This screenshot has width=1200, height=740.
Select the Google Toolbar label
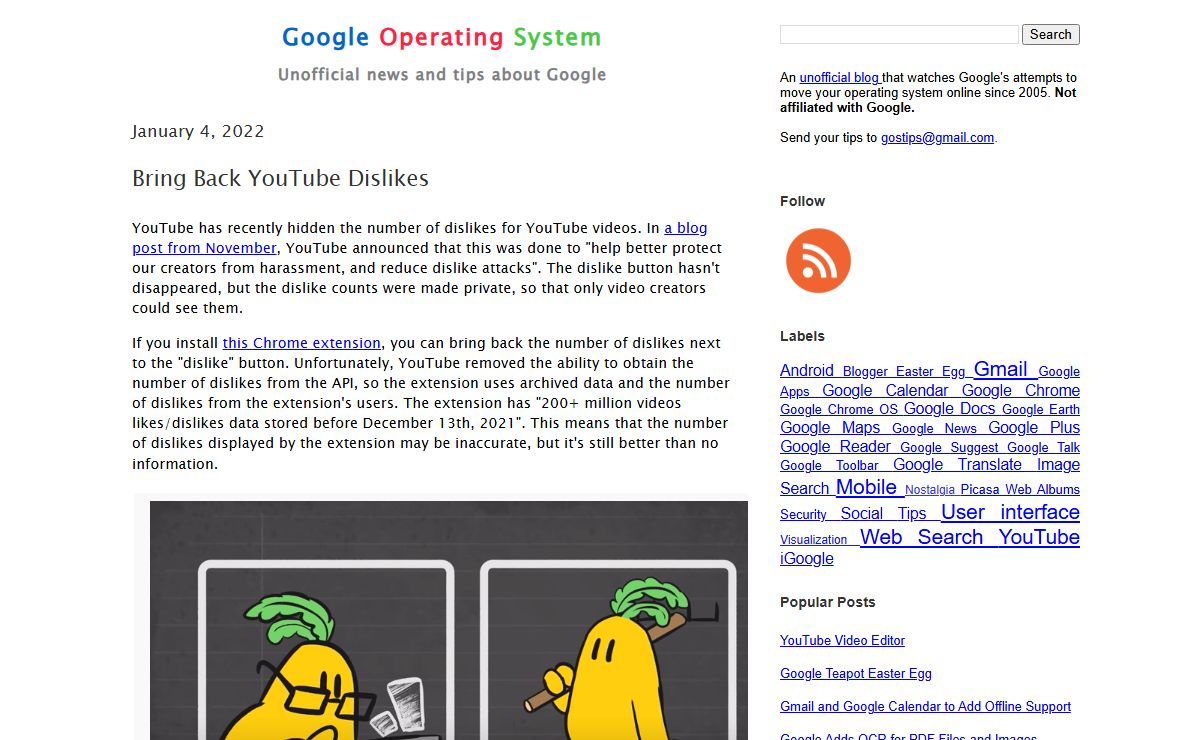click(x=829, y=465)
